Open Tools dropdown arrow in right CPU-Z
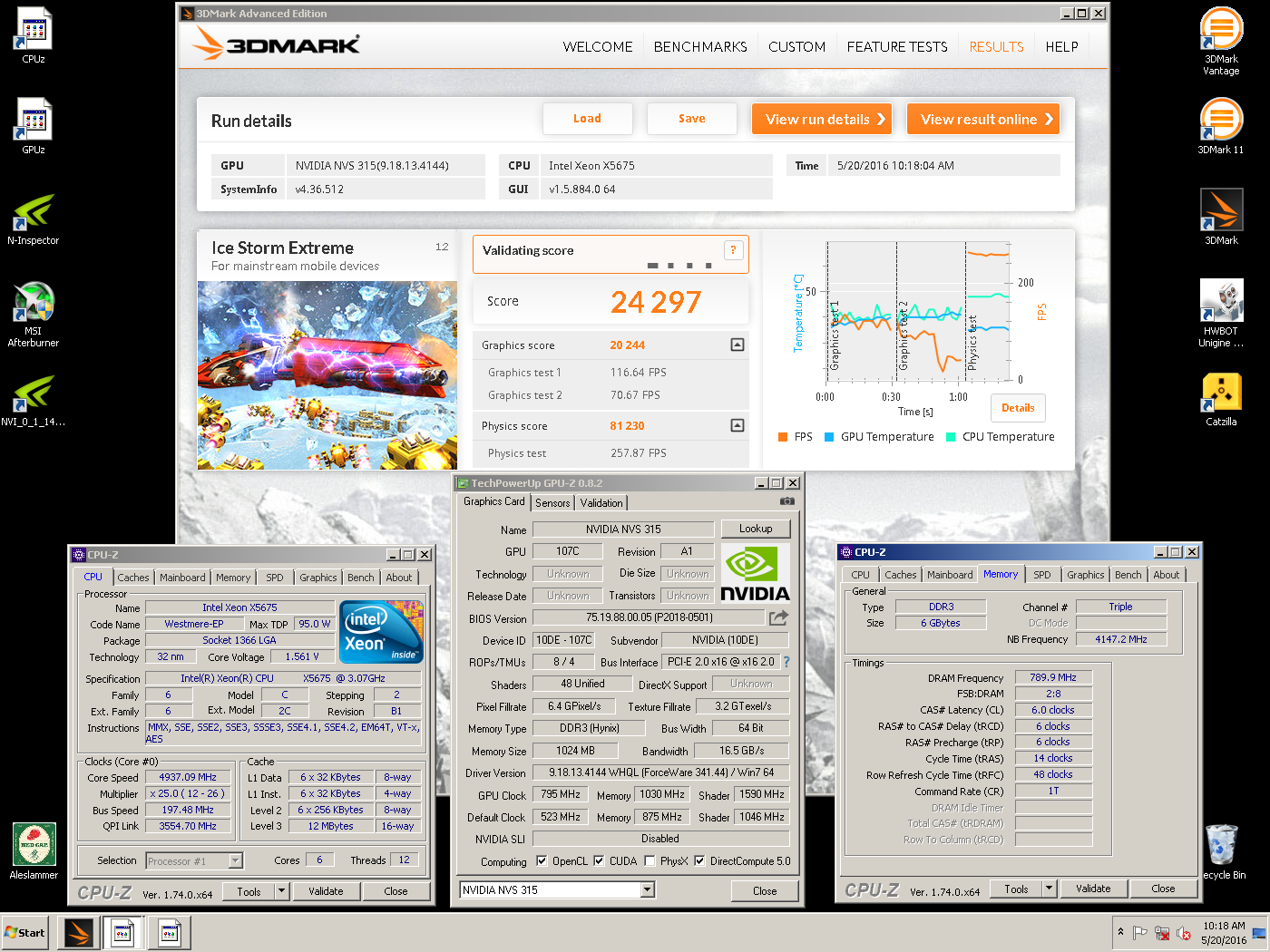 (1049, 889)
